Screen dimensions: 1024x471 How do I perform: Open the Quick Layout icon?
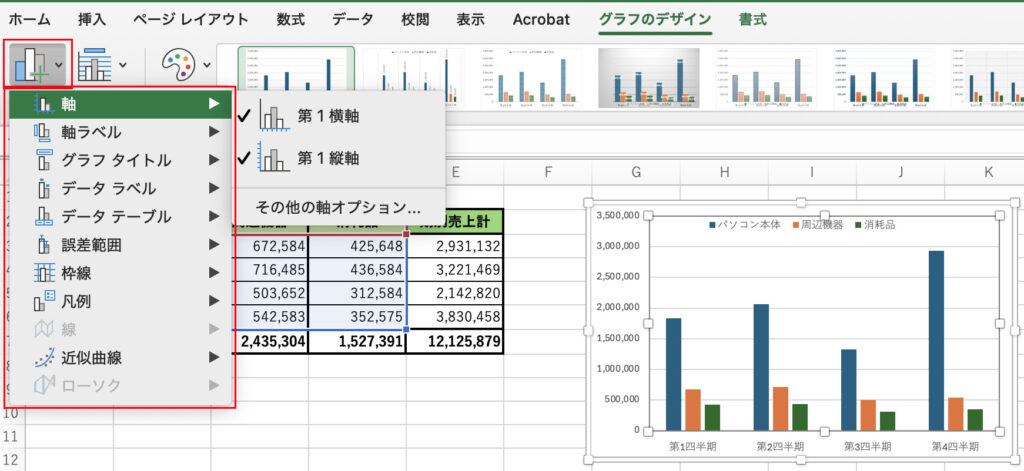pos(95,65)
